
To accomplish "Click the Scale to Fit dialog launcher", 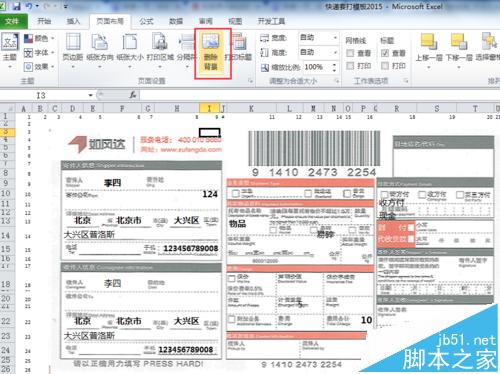I will coord(337,81).
